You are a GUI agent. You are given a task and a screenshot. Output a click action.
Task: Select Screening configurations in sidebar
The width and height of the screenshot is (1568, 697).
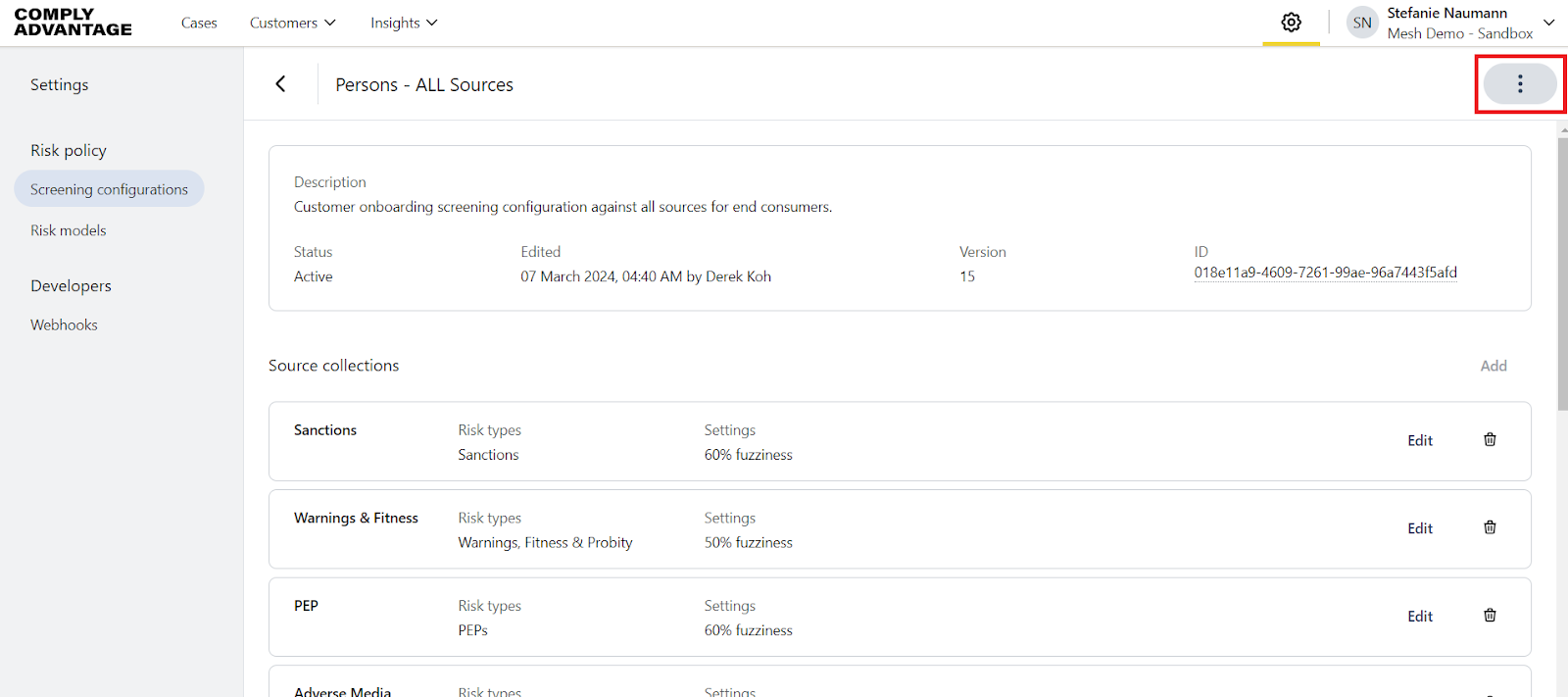pyautogui.click(x=109, y=189)
